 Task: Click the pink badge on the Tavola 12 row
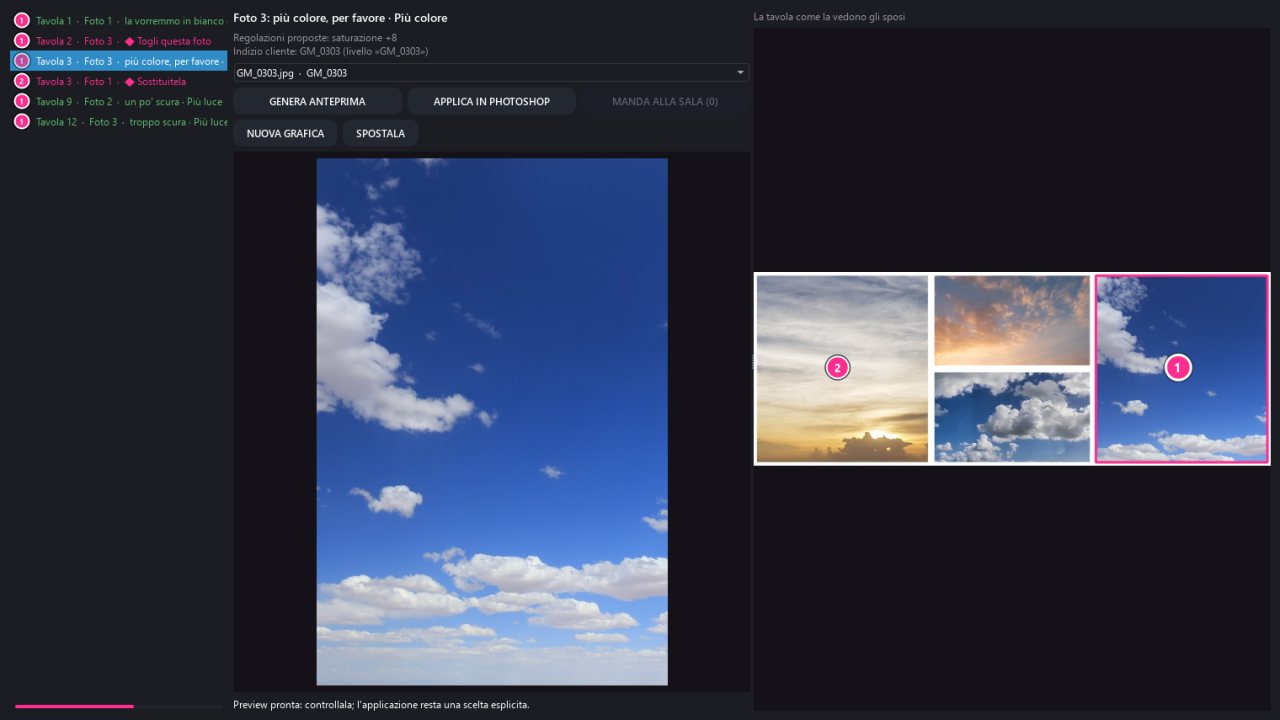[22, 122]
